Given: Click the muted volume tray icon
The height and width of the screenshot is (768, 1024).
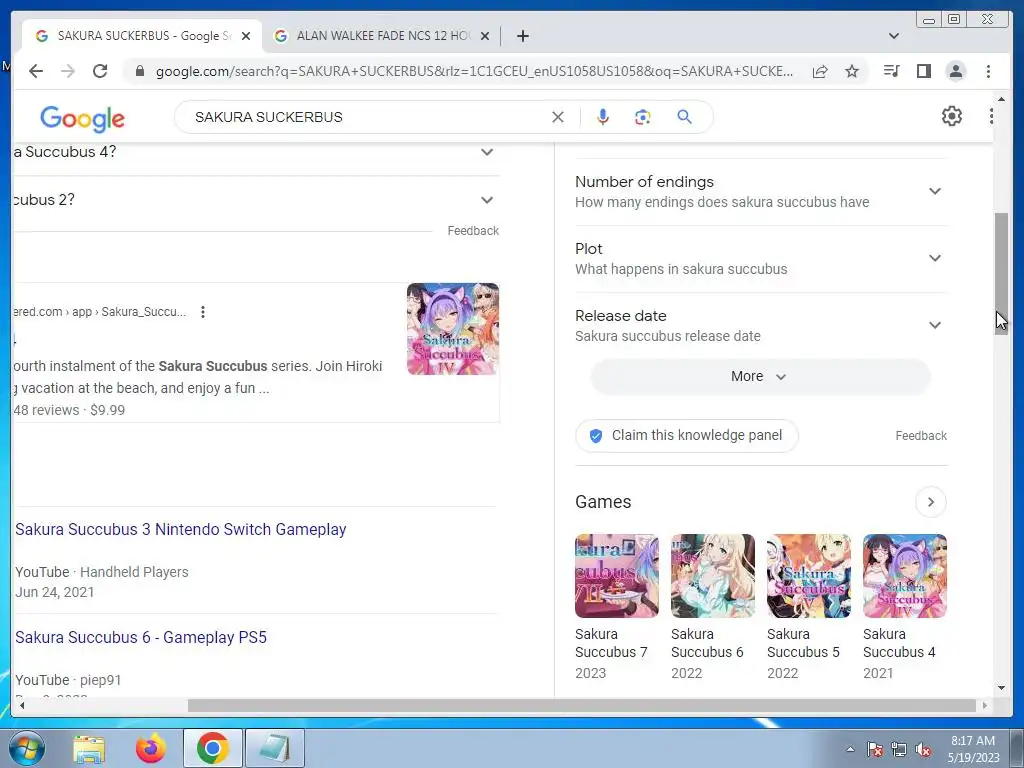Looking at the screenshot, I should click(x=923, y=750).
